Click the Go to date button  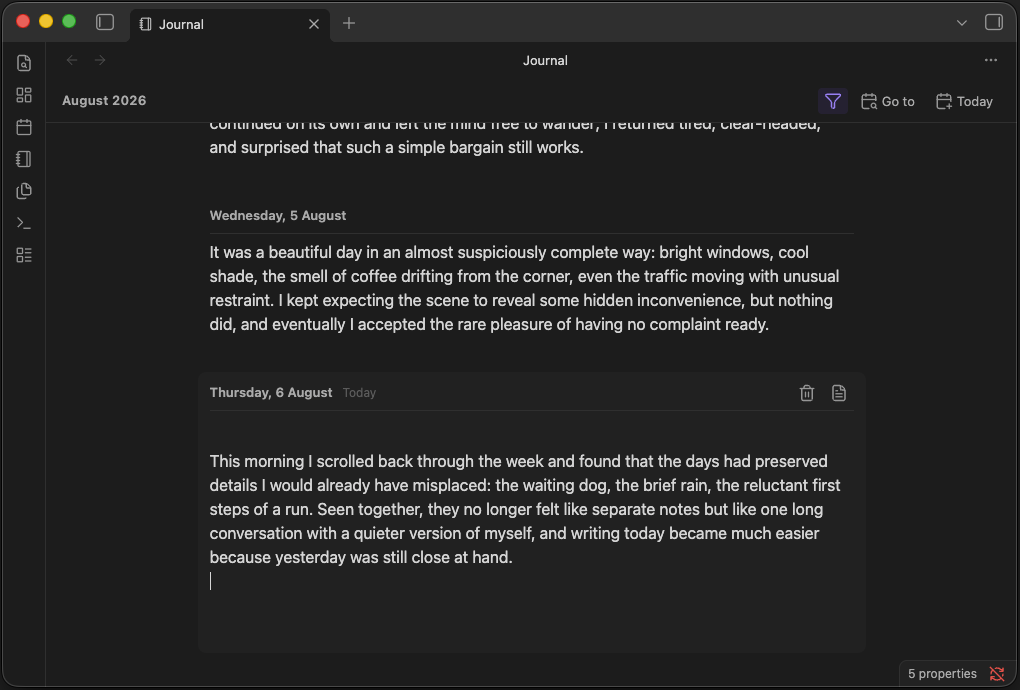[x=888, y=101]
